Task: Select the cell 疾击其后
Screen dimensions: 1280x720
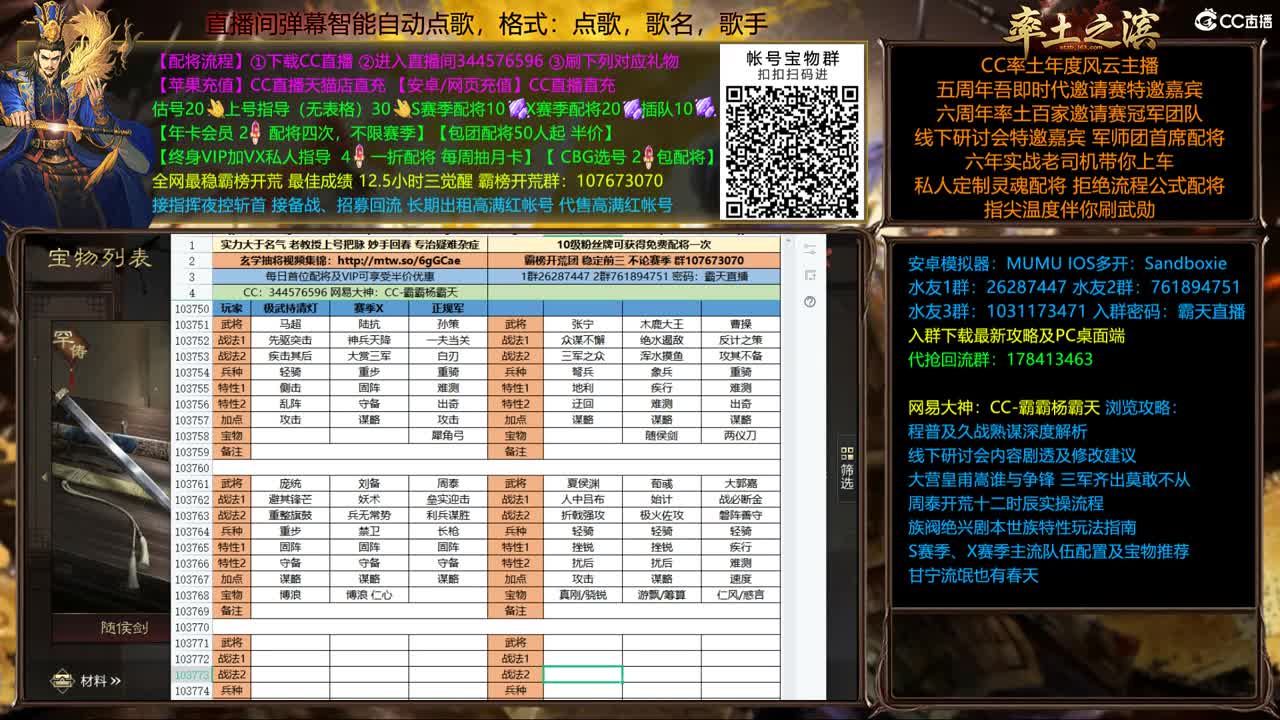Action: coord(290,357)
